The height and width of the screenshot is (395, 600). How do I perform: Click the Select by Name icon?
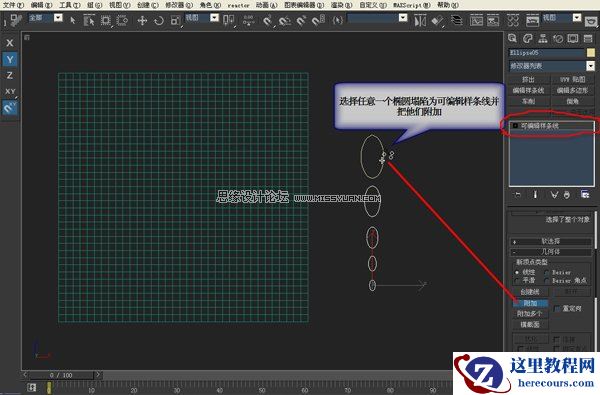coord(89,20)
